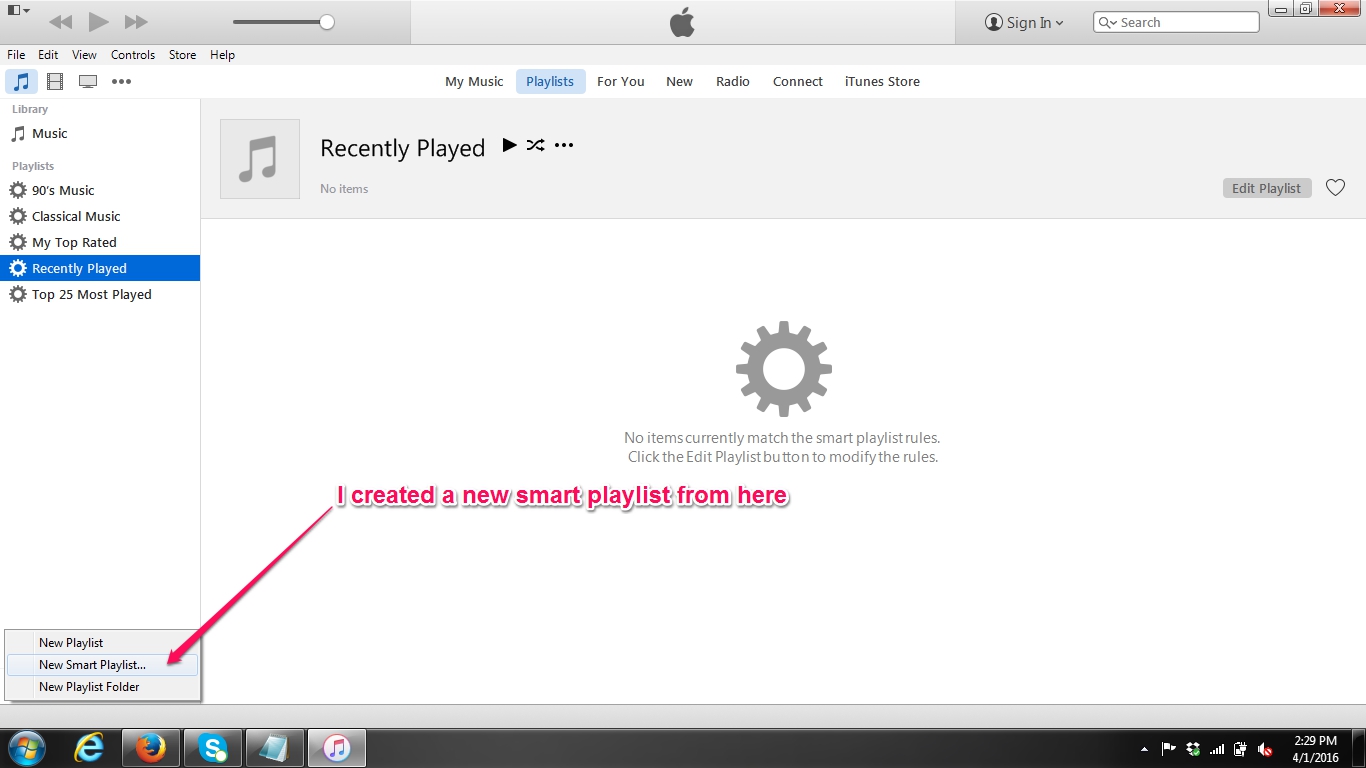Select the Top 25 Most Played playlist
The width and height of the screenshot is (1366, 768).
100,294
